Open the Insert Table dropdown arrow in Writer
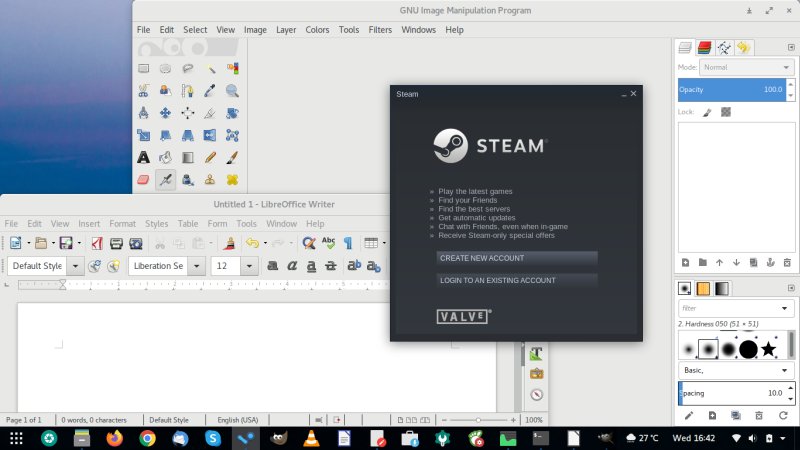Image resolution: width=800 pixels, height=450 pixels. click(x=384, y=243)
